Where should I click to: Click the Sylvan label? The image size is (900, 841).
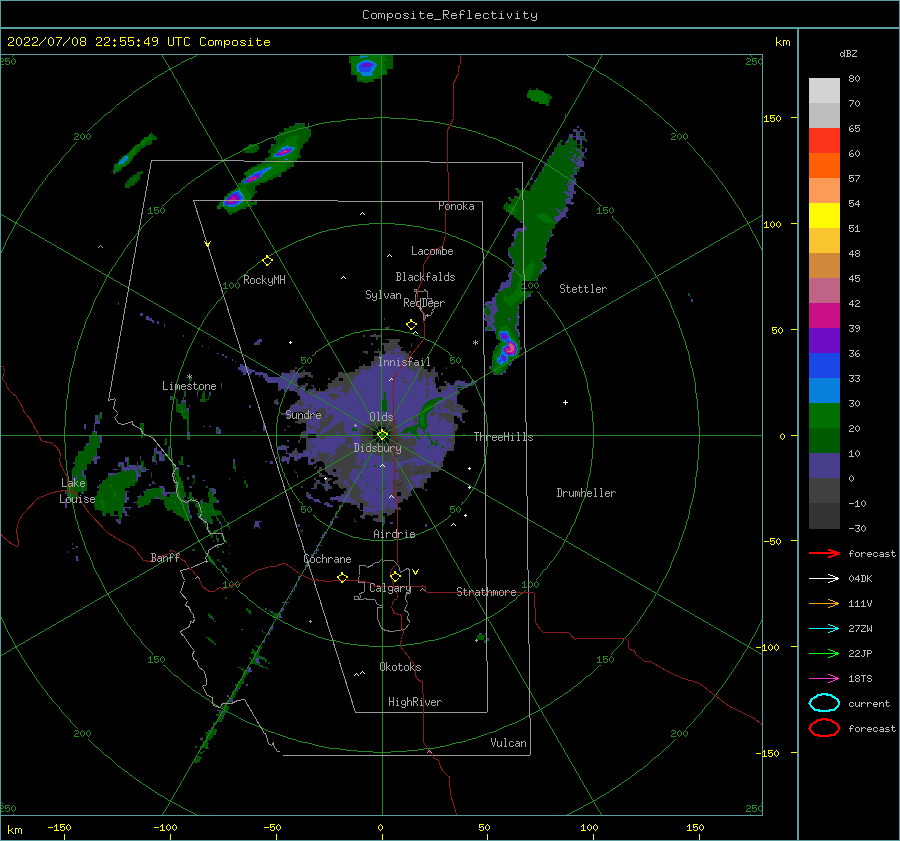(383, 295)
